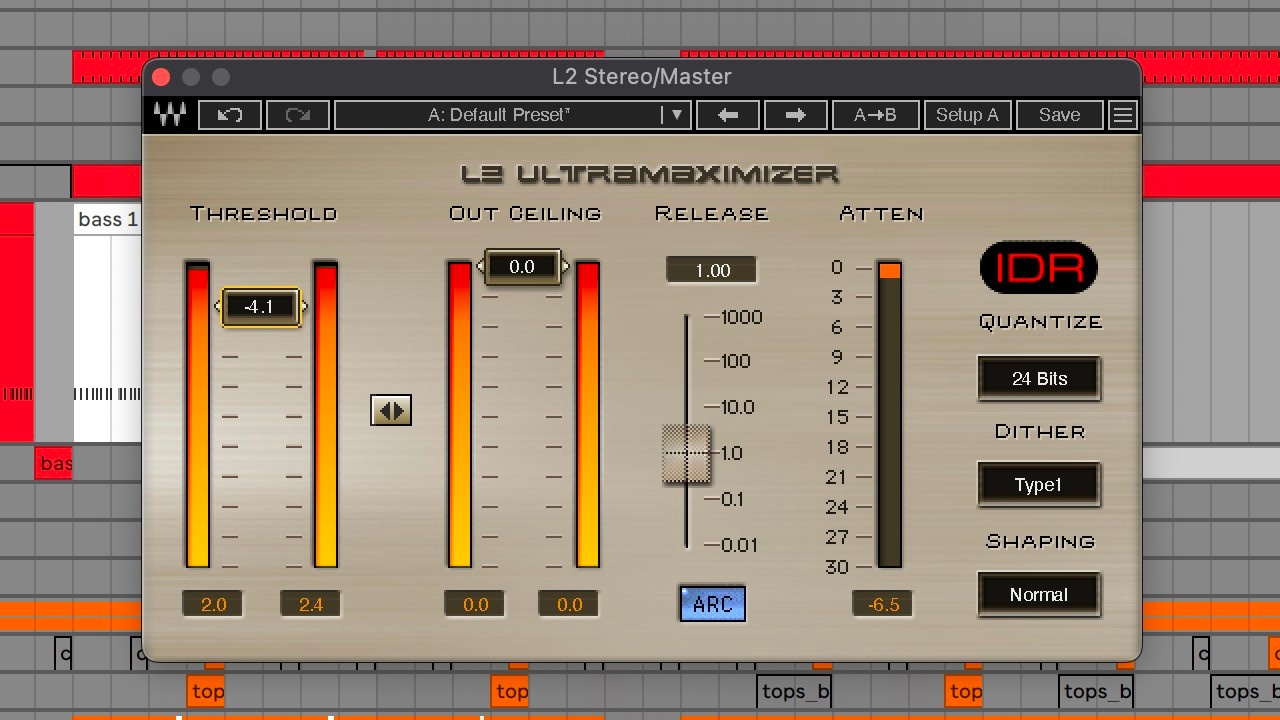Copy setup A to B
This screenshot has height=720, width=1280.
[x=876, y=115]
